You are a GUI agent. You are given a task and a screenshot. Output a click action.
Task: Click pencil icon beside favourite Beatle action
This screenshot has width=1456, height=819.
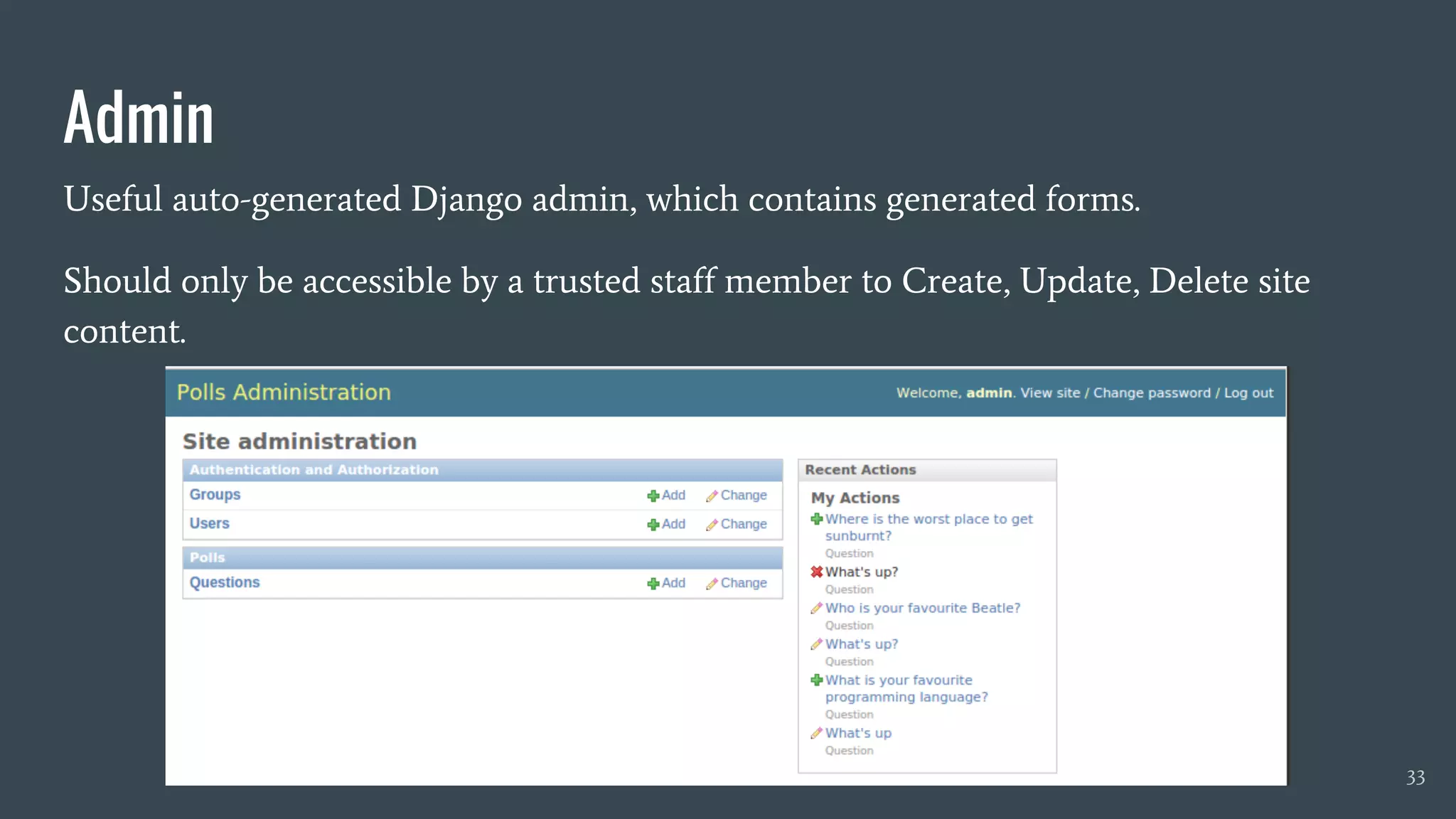point(816,608)
